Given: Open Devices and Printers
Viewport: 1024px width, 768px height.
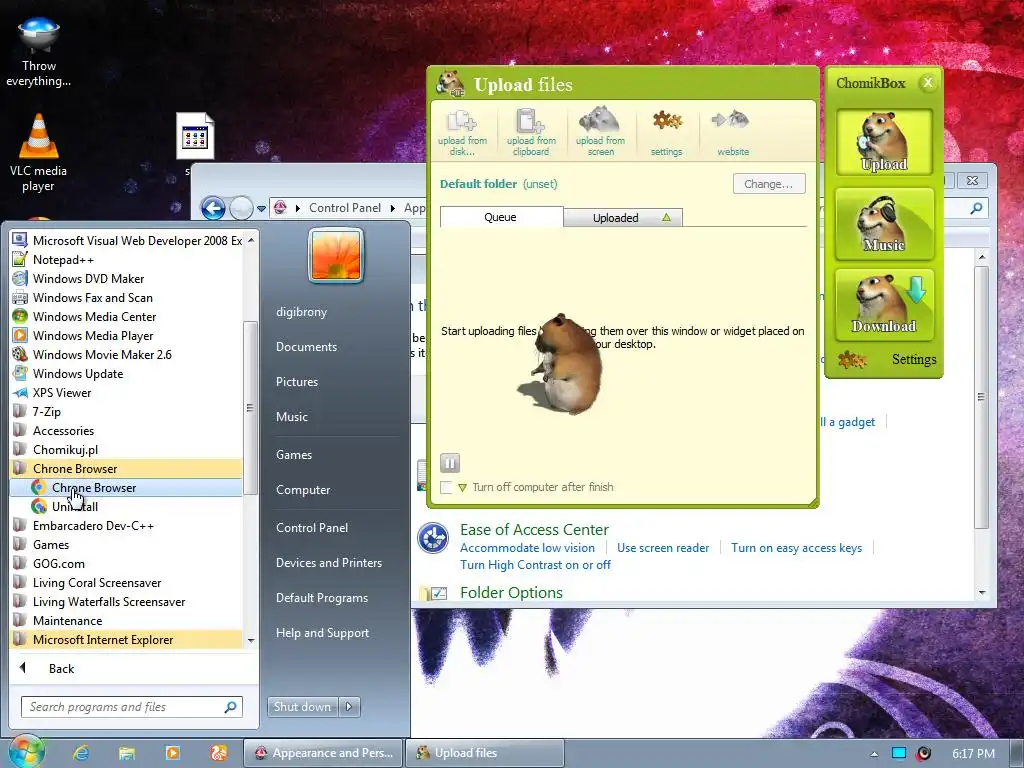Looking at the screenshot, I should click(328, 563).
